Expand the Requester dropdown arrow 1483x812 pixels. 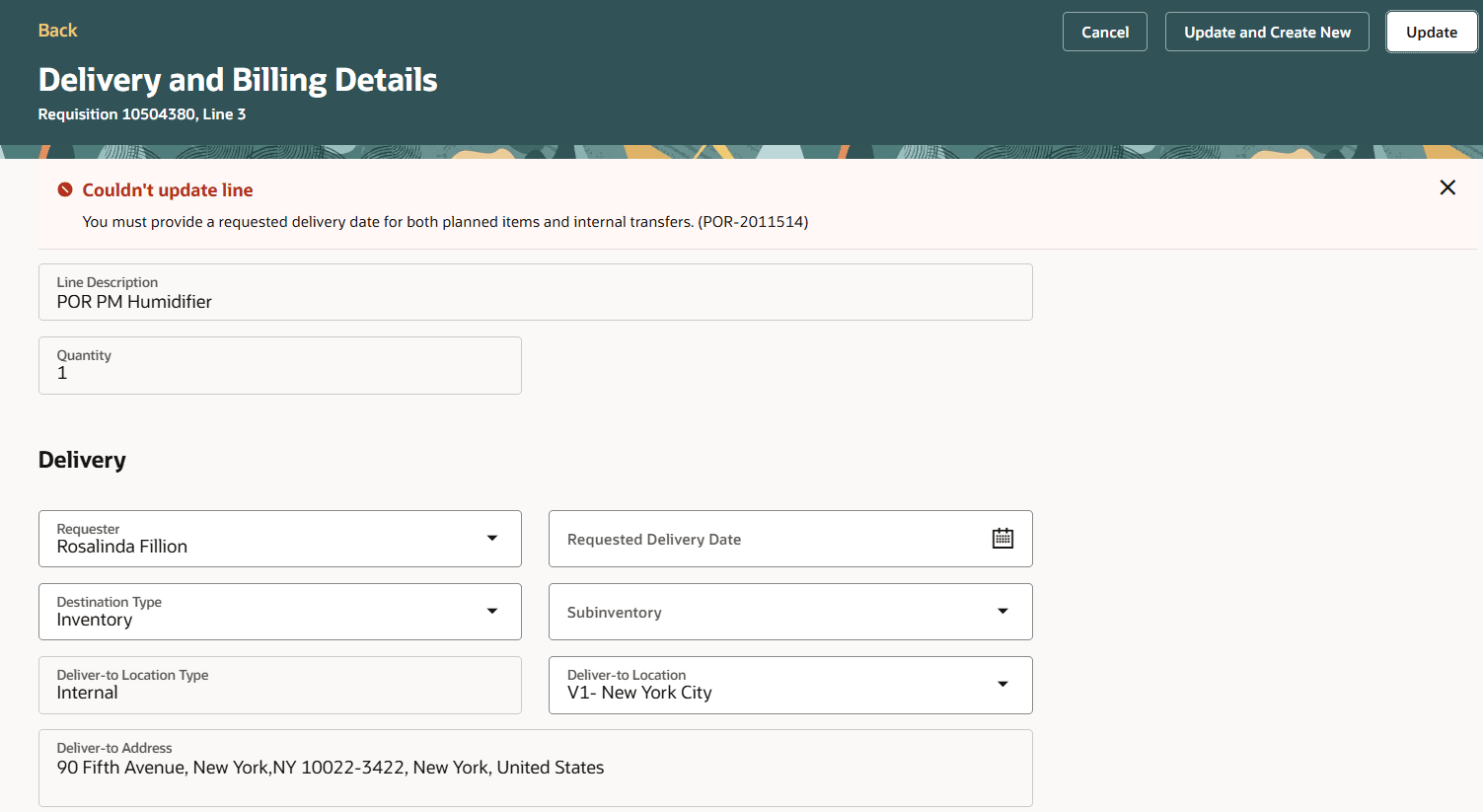(492, 539)
